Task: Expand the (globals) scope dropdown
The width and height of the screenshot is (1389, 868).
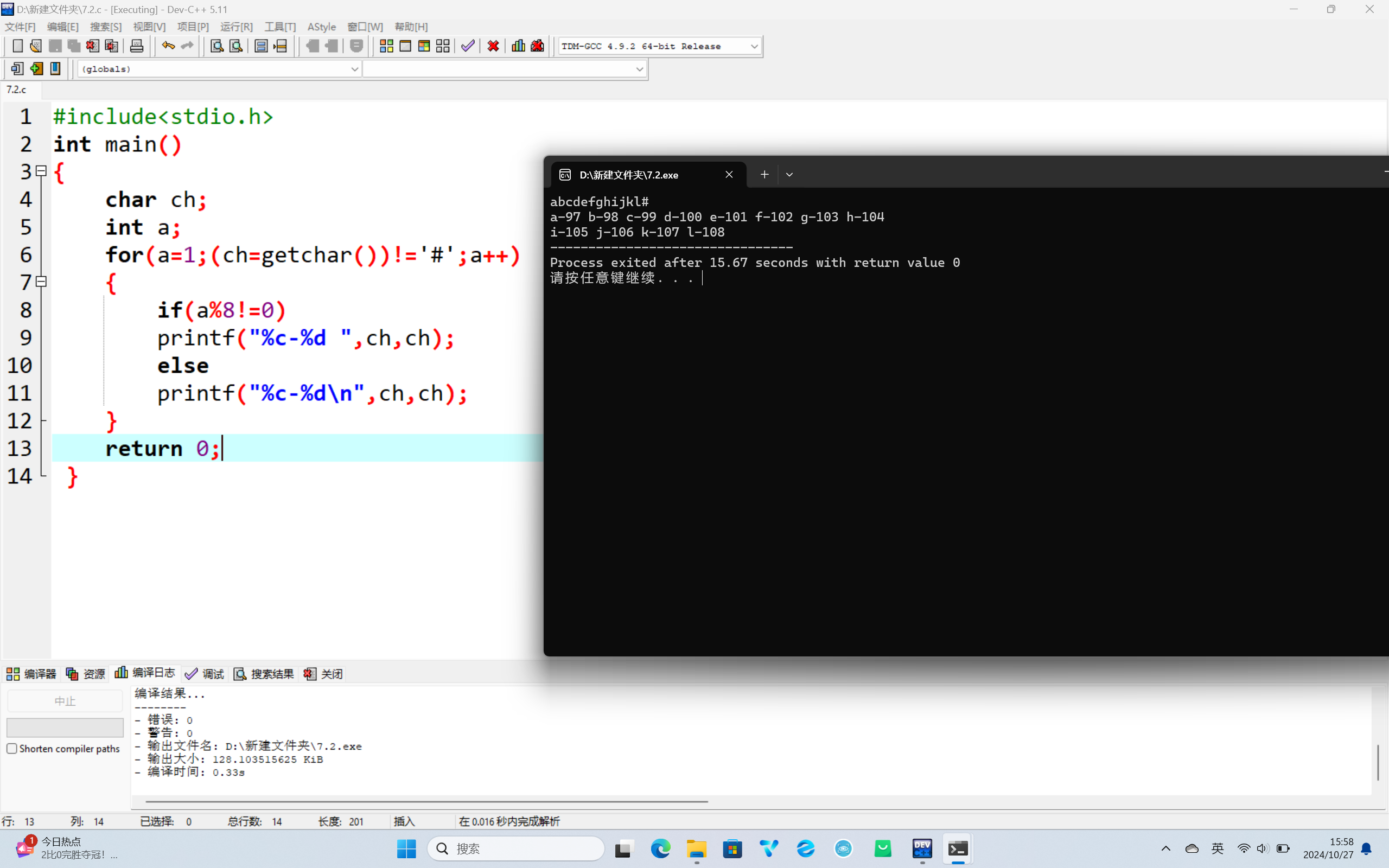Action: tap(354, 69)
